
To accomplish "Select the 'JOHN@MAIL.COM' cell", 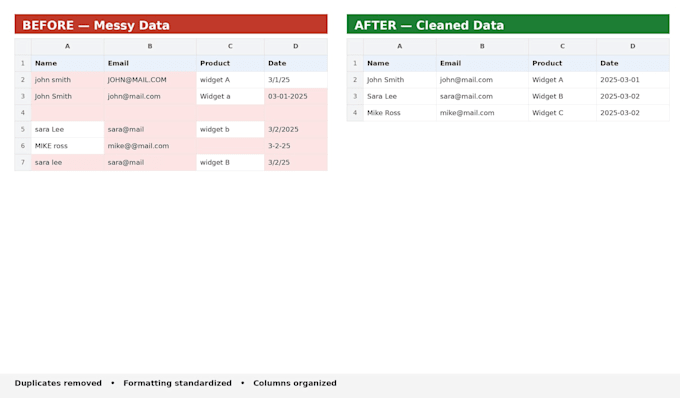I will pos(150,80).
